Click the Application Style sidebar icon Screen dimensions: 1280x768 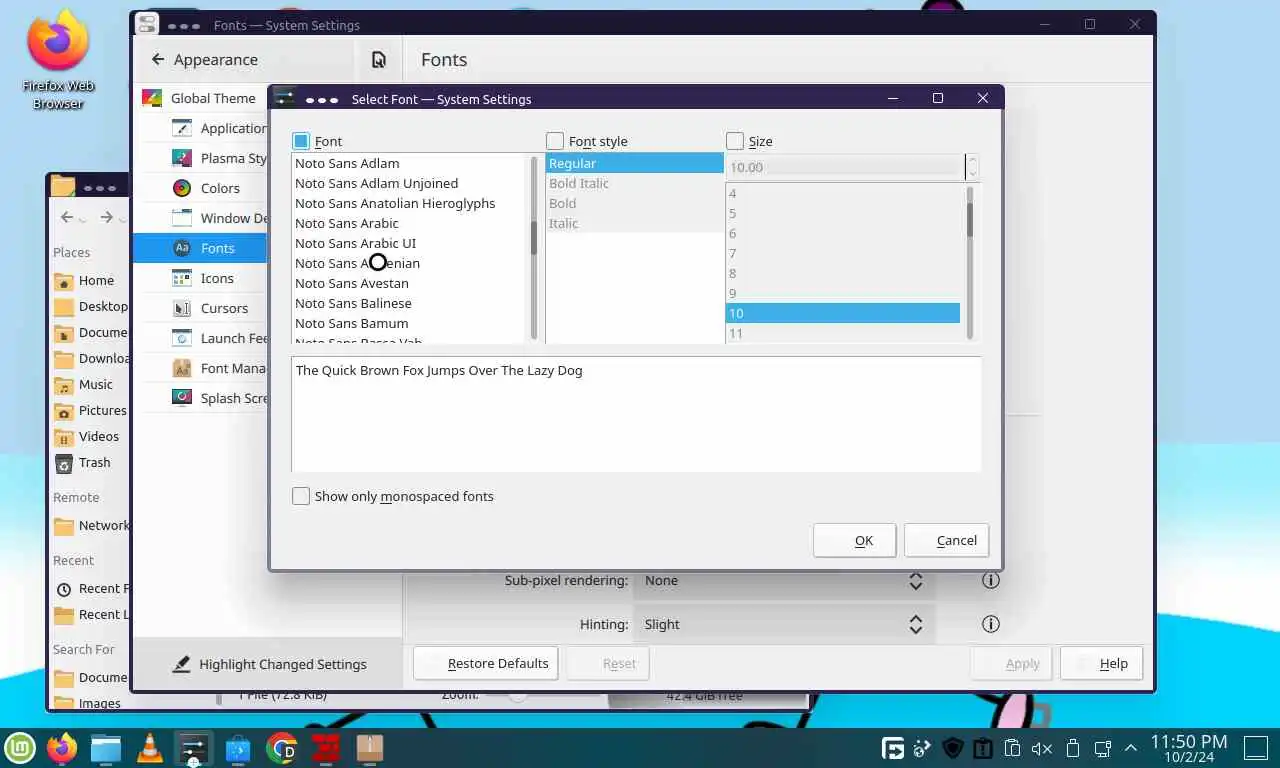[x=181, y=128]
